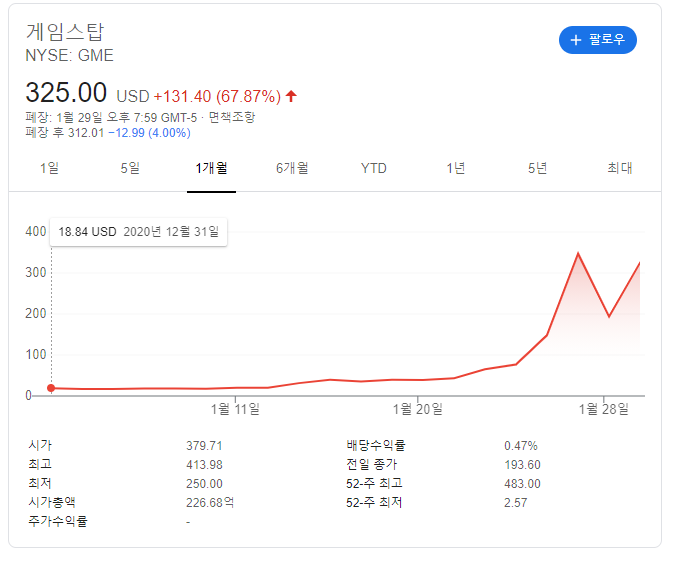Viewport: 677px width, 561px height.
Task: Click the 52-주 최고 value 483.00
Action: (522, 484)
